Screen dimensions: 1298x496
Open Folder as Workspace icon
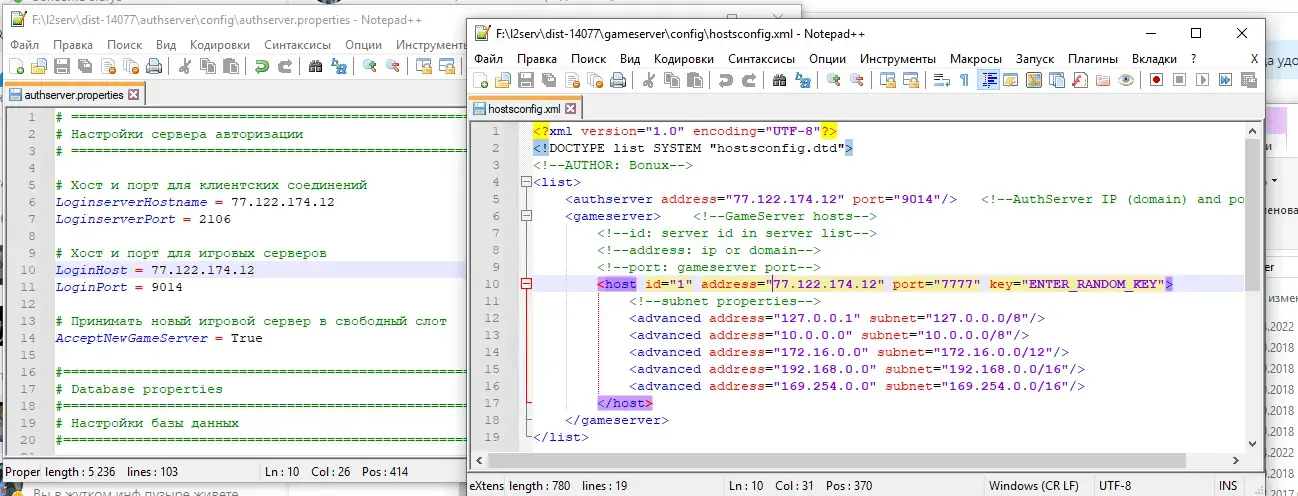coord(1103,80)
